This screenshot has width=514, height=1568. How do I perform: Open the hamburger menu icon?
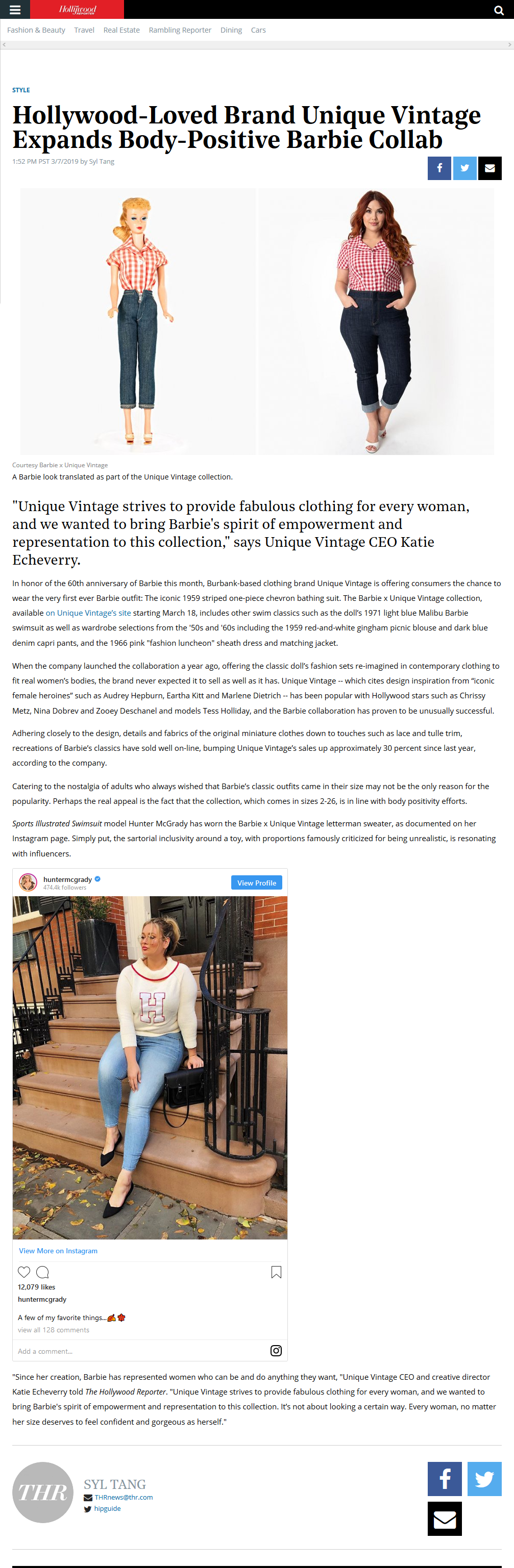pos(15,10)
